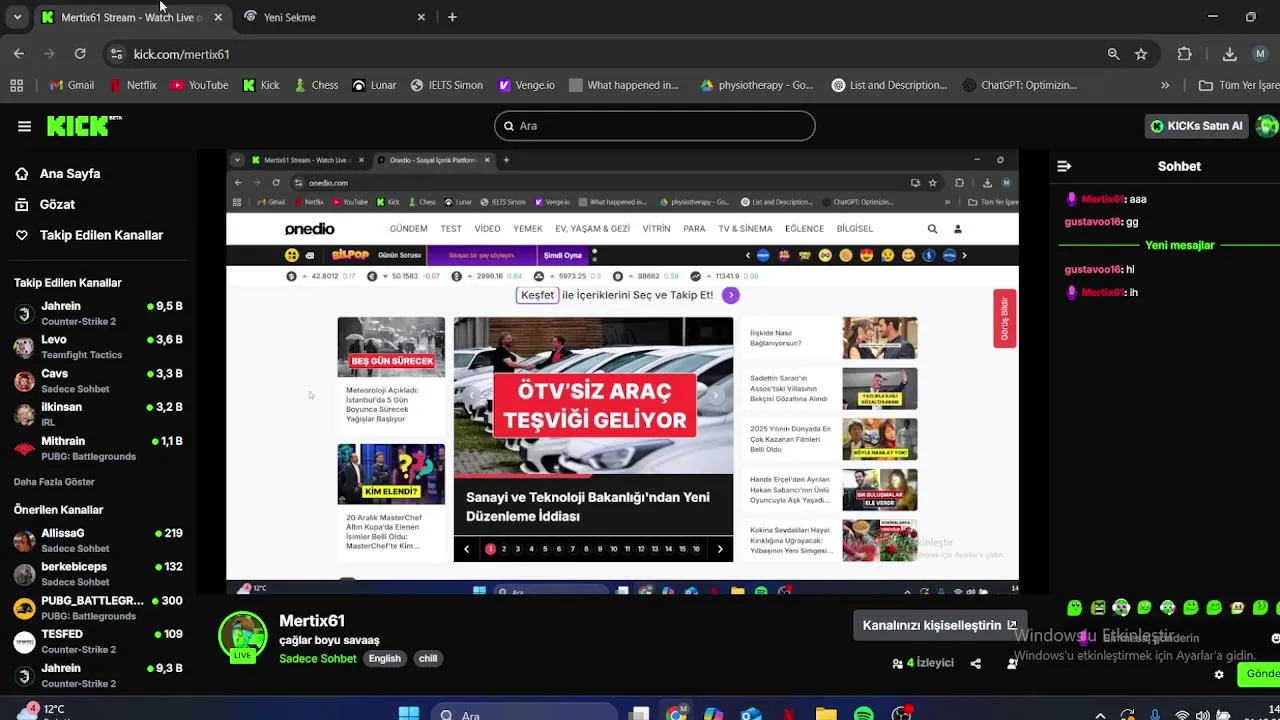This screenshot has width=1280, height=720.
Task: Open Chess bookmark
Action: 315,85
